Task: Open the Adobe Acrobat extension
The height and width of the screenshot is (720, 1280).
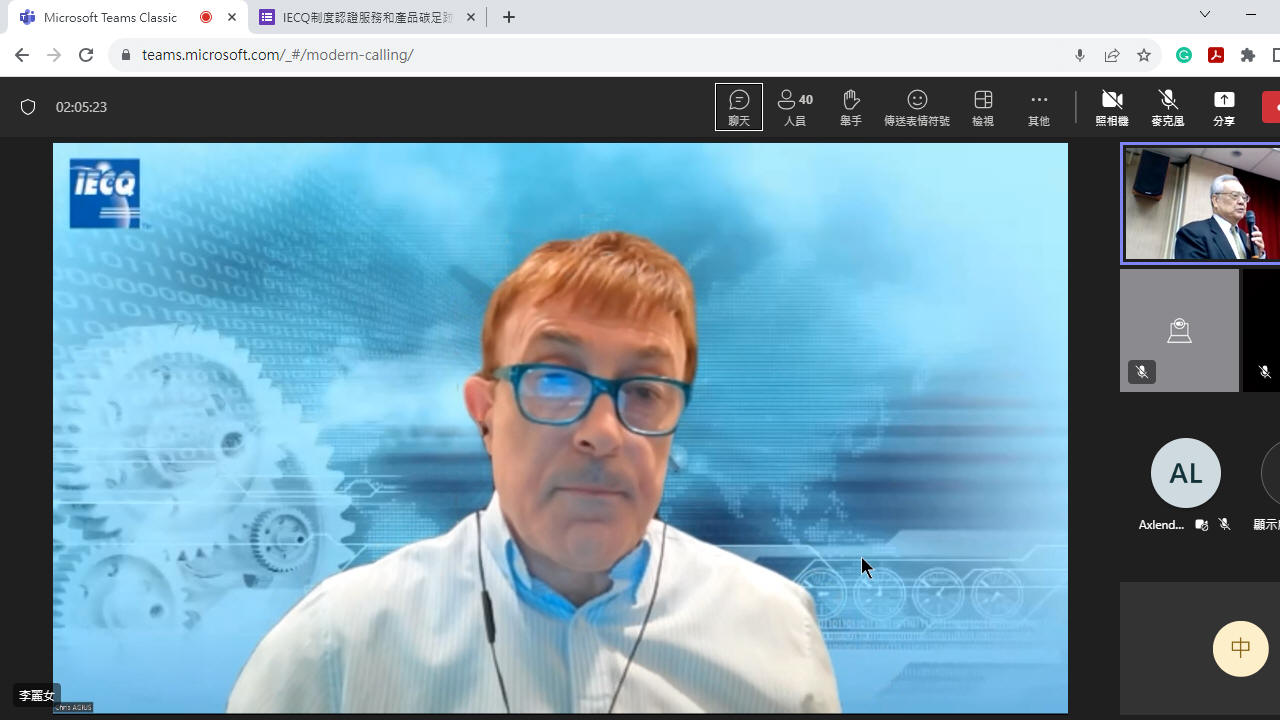Action: (x=1216, y=55)
